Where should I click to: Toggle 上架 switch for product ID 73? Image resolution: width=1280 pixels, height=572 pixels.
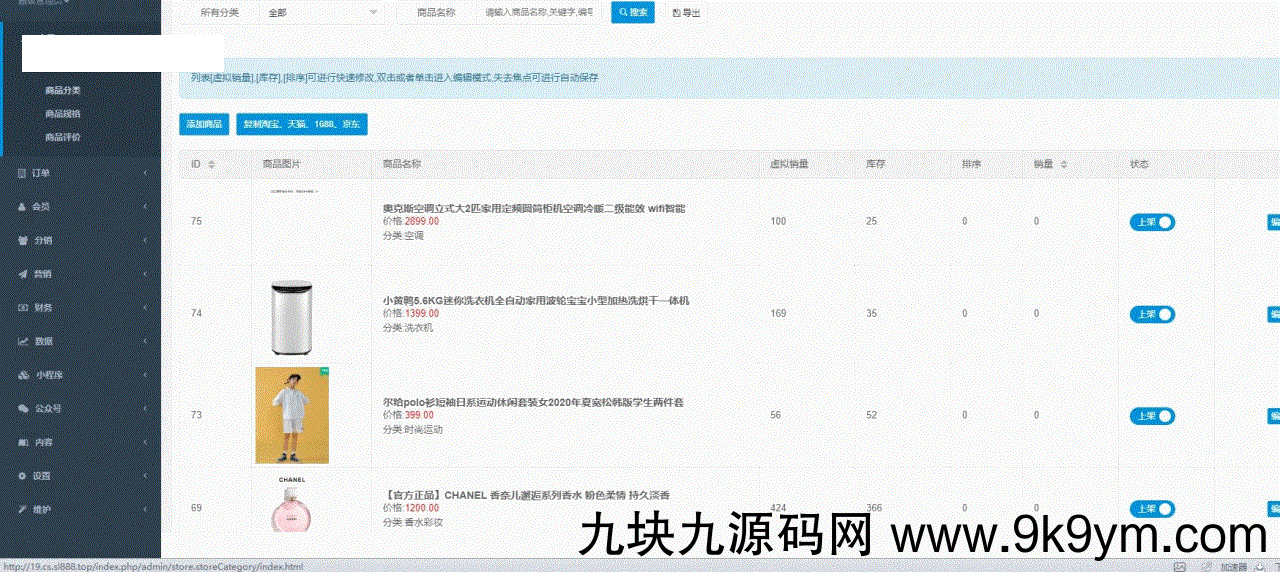pos(1152,415)
